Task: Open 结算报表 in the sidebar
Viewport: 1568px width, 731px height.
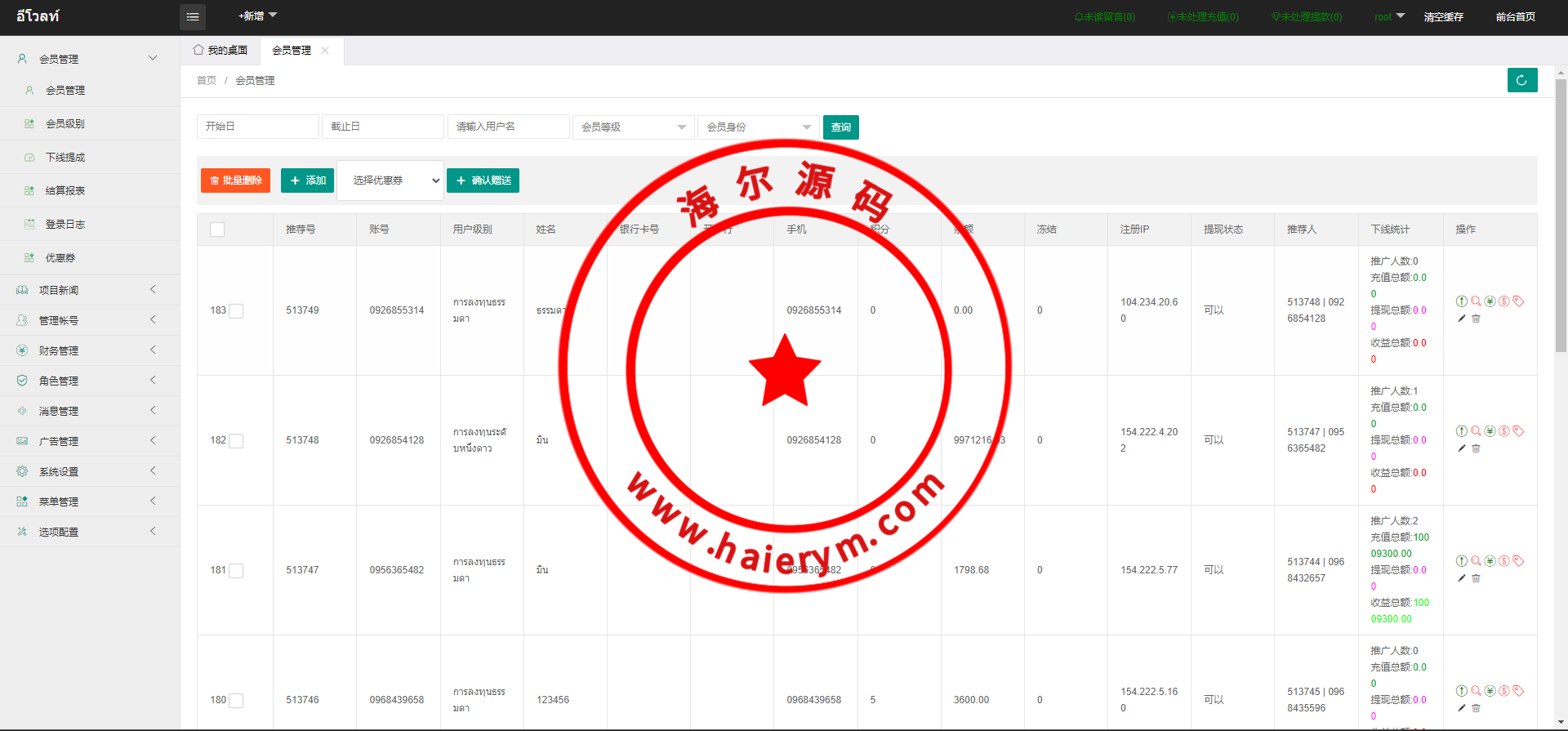Action: pyautogui.click(x=65, y=190)
